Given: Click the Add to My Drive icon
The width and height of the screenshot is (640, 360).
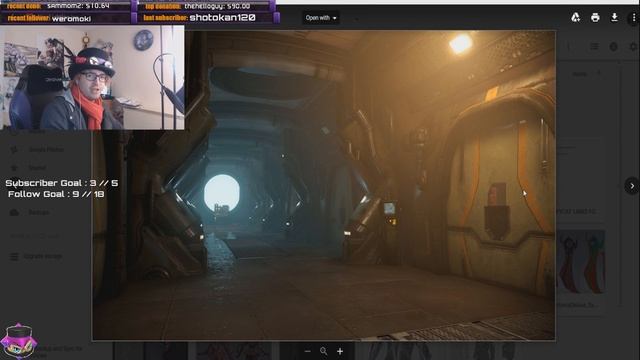Looking at the screenshot, I should point(576,18).
